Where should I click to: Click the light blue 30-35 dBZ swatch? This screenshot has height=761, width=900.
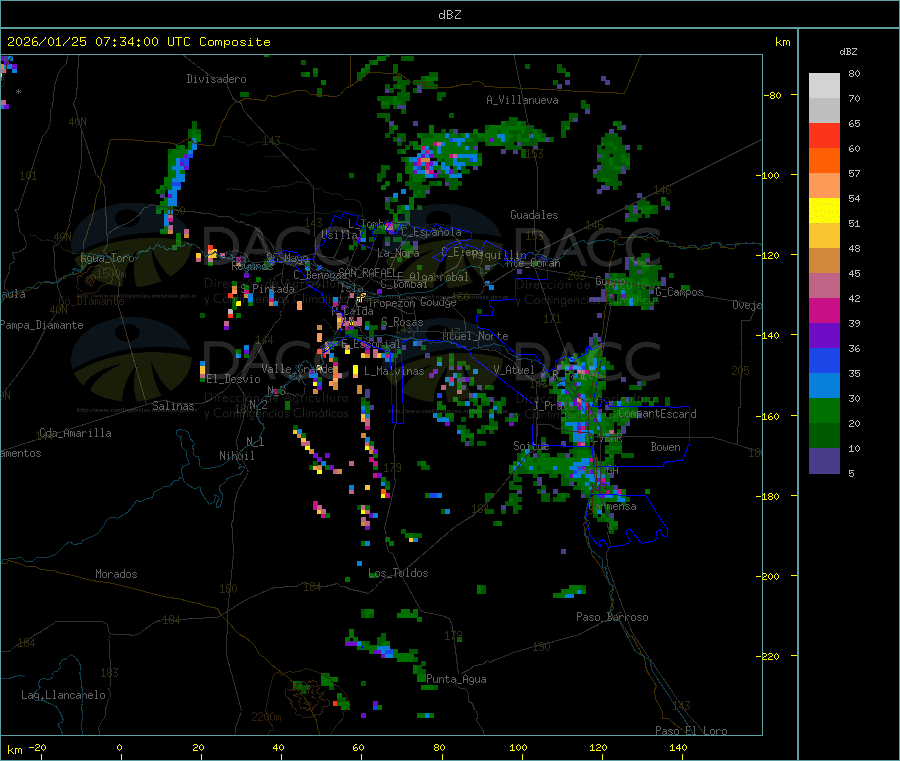coord(824,386)
